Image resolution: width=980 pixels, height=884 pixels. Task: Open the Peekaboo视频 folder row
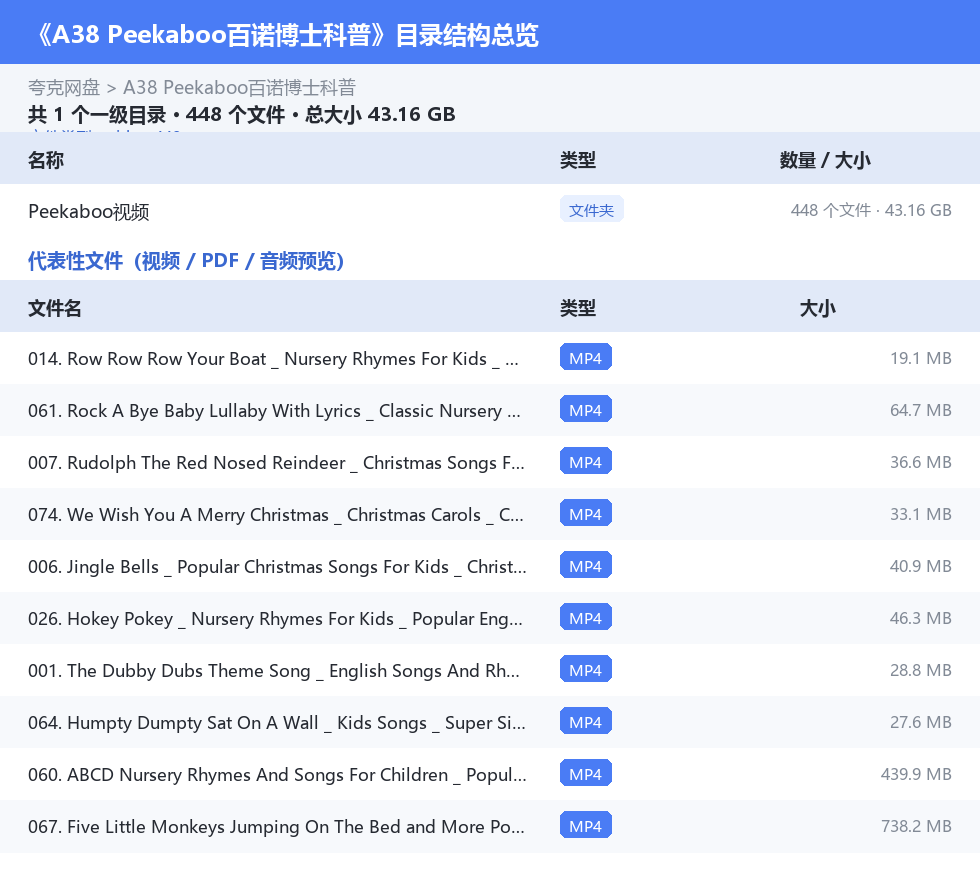pyautogui.click(x=490, y=211)
